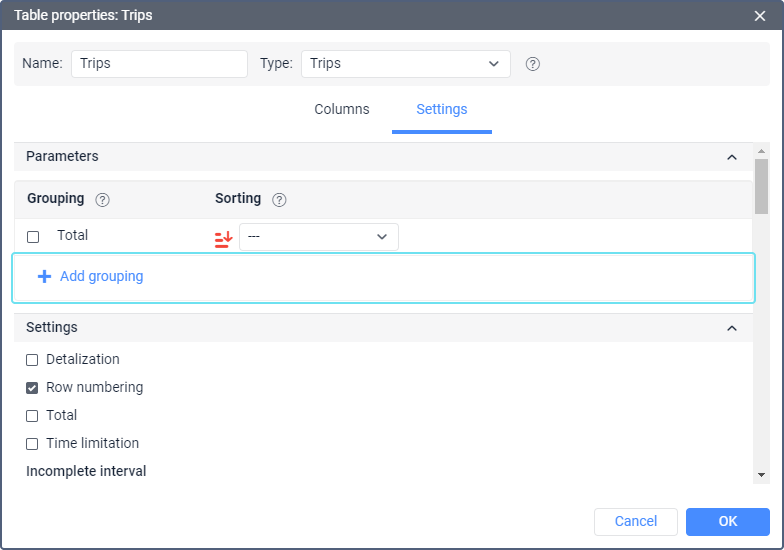The height and width of the screenshot is (550, 784).
Task: Click the Name input field
Action: [159, 64]
